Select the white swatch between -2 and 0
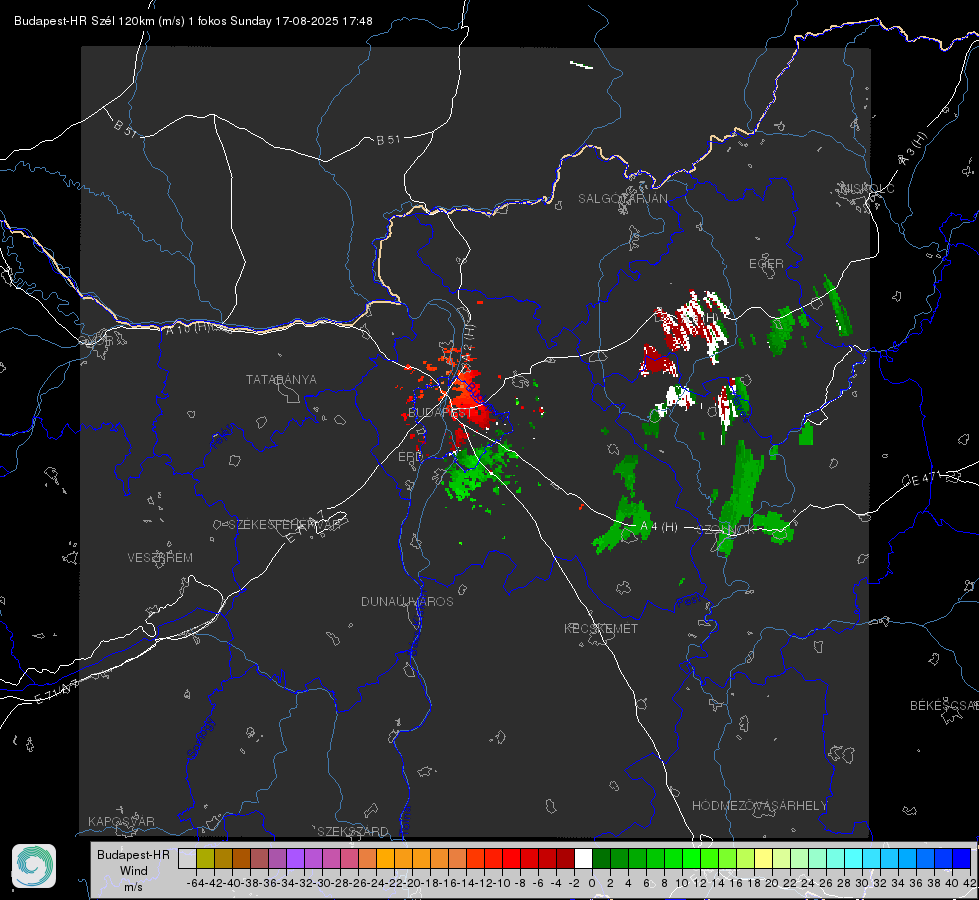Viewport: 979px width, 900px height. pyautogui.click(x=583, y=858)
